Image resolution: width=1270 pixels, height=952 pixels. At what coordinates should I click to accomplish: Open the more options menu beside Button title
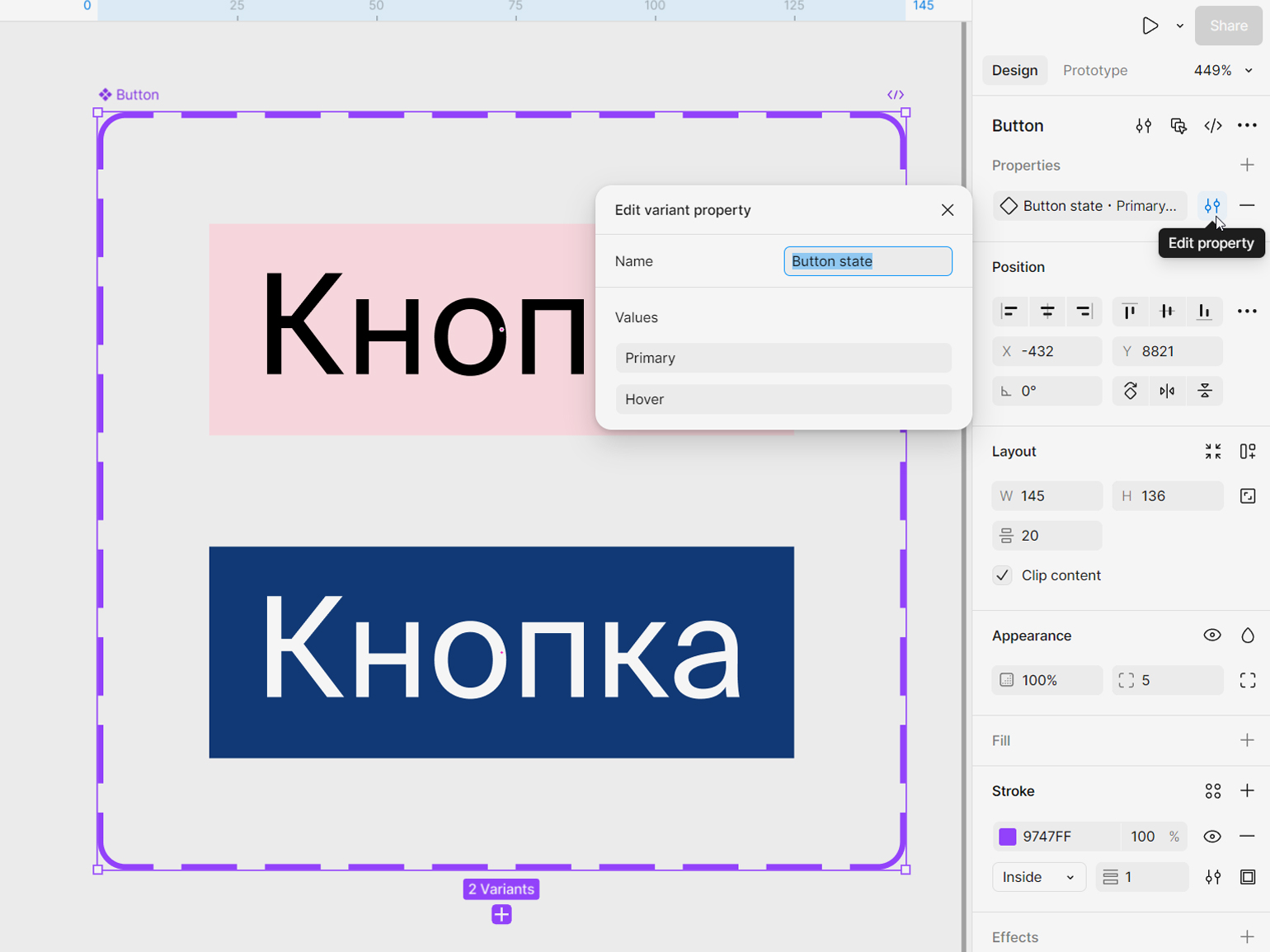[x=1247, y=125]
